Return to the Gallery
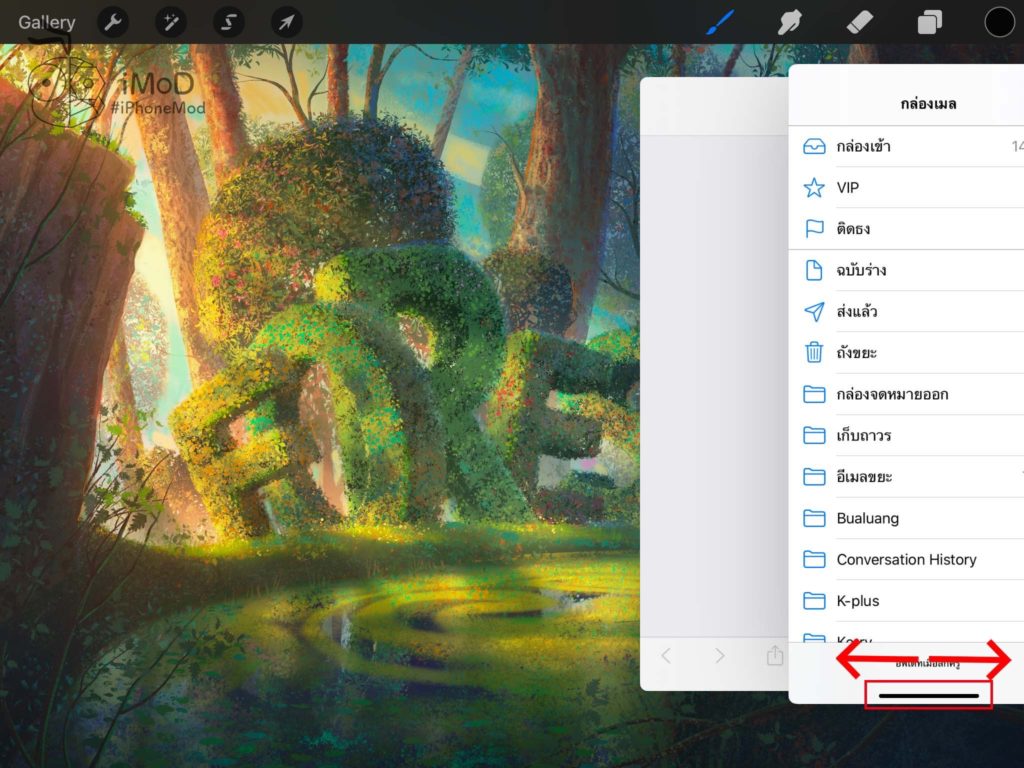 click(46, 21)
